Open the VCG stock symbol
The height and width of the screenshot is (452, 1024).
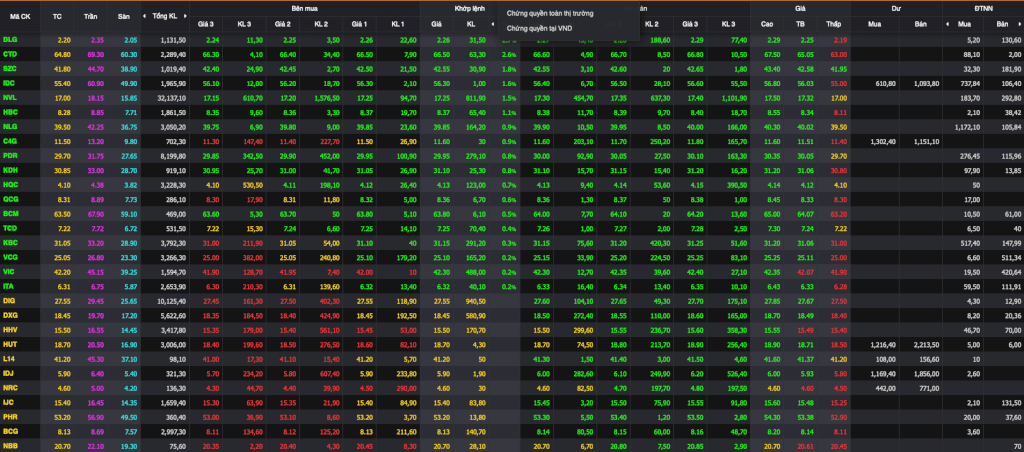coord(10,257)
